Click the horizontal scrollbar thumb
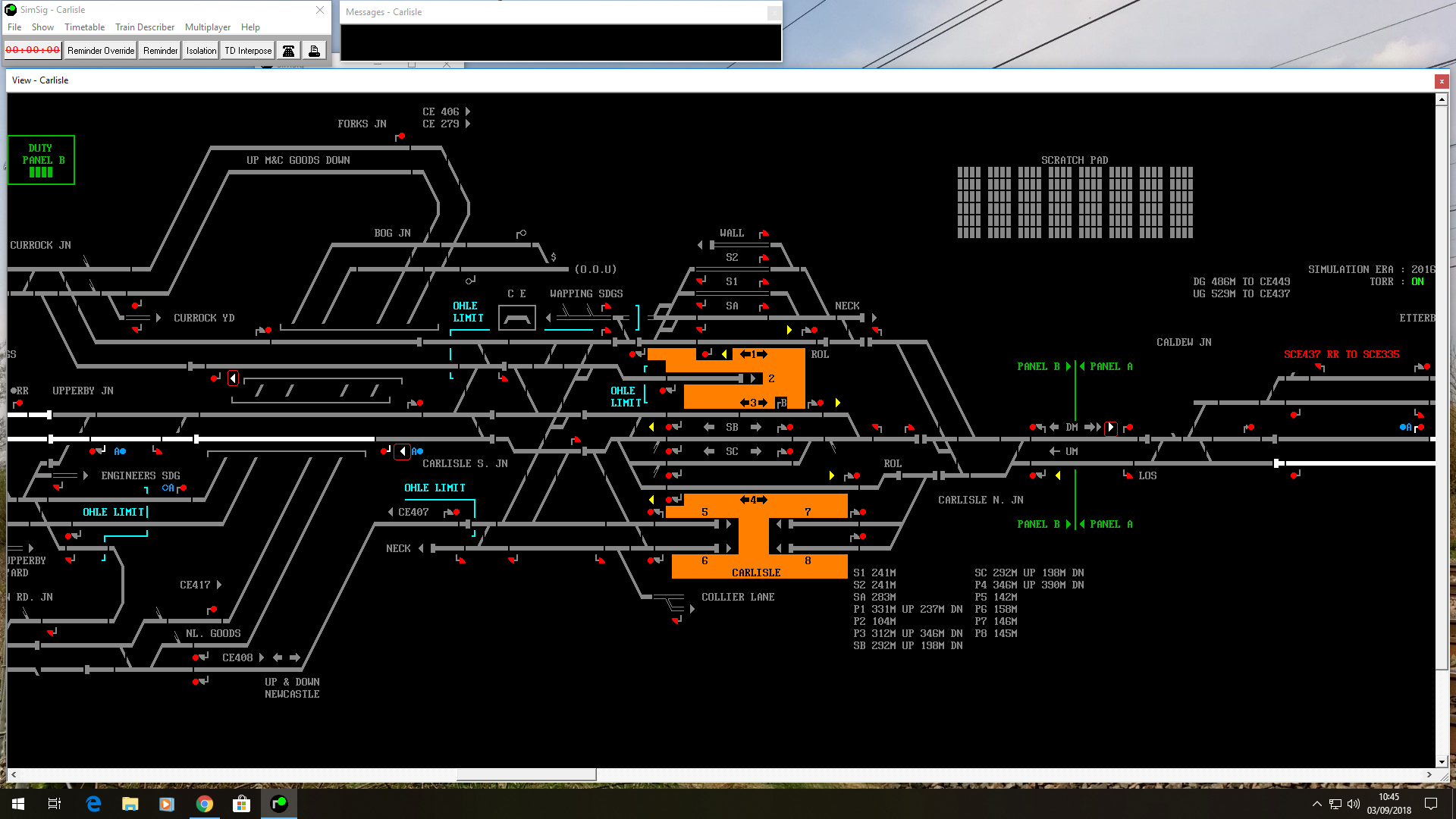This screenshot has height=819, width=1456. coord(526,775)
